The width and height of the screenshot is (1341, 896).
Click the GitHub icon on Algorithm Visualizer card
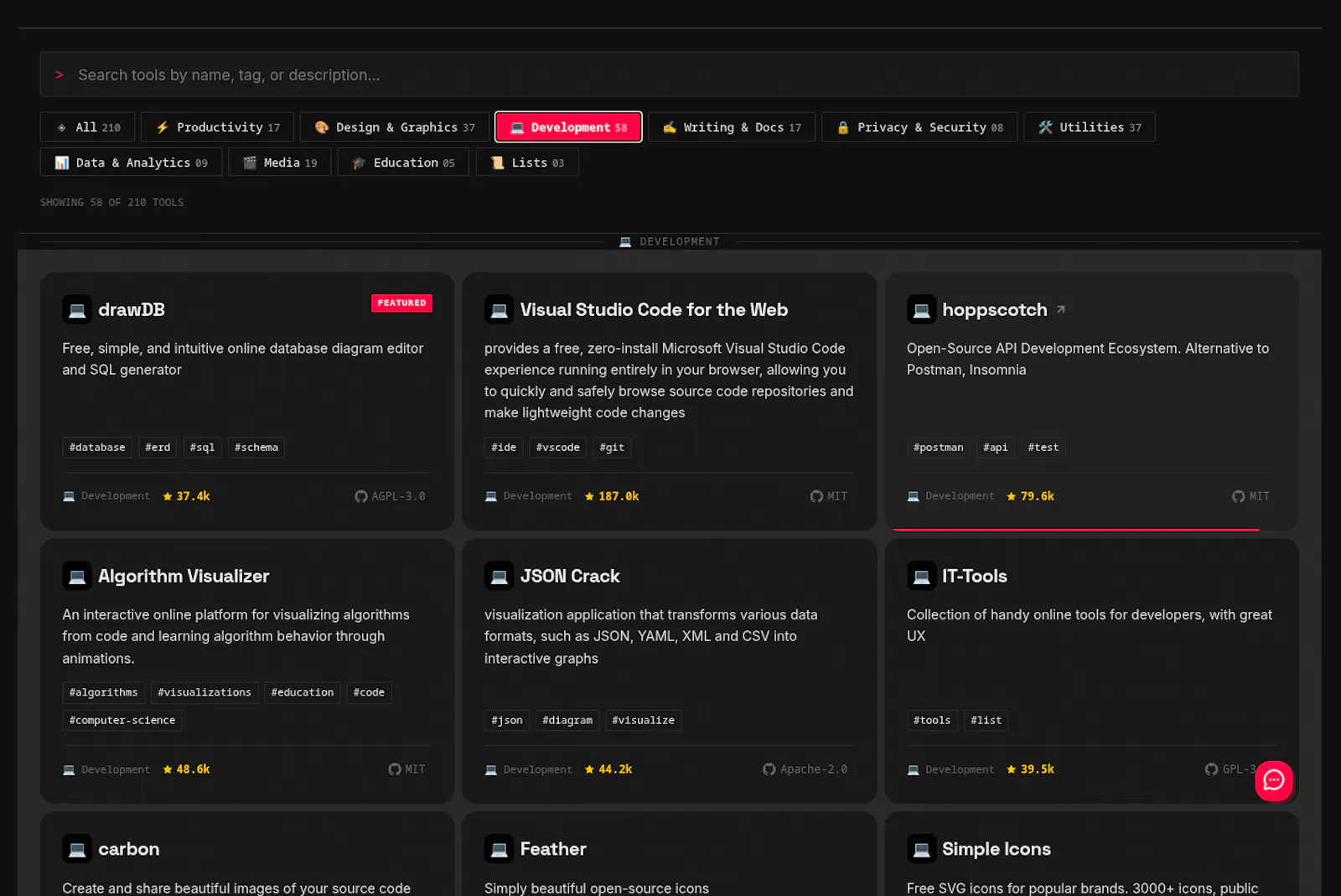tap(395, 769)
